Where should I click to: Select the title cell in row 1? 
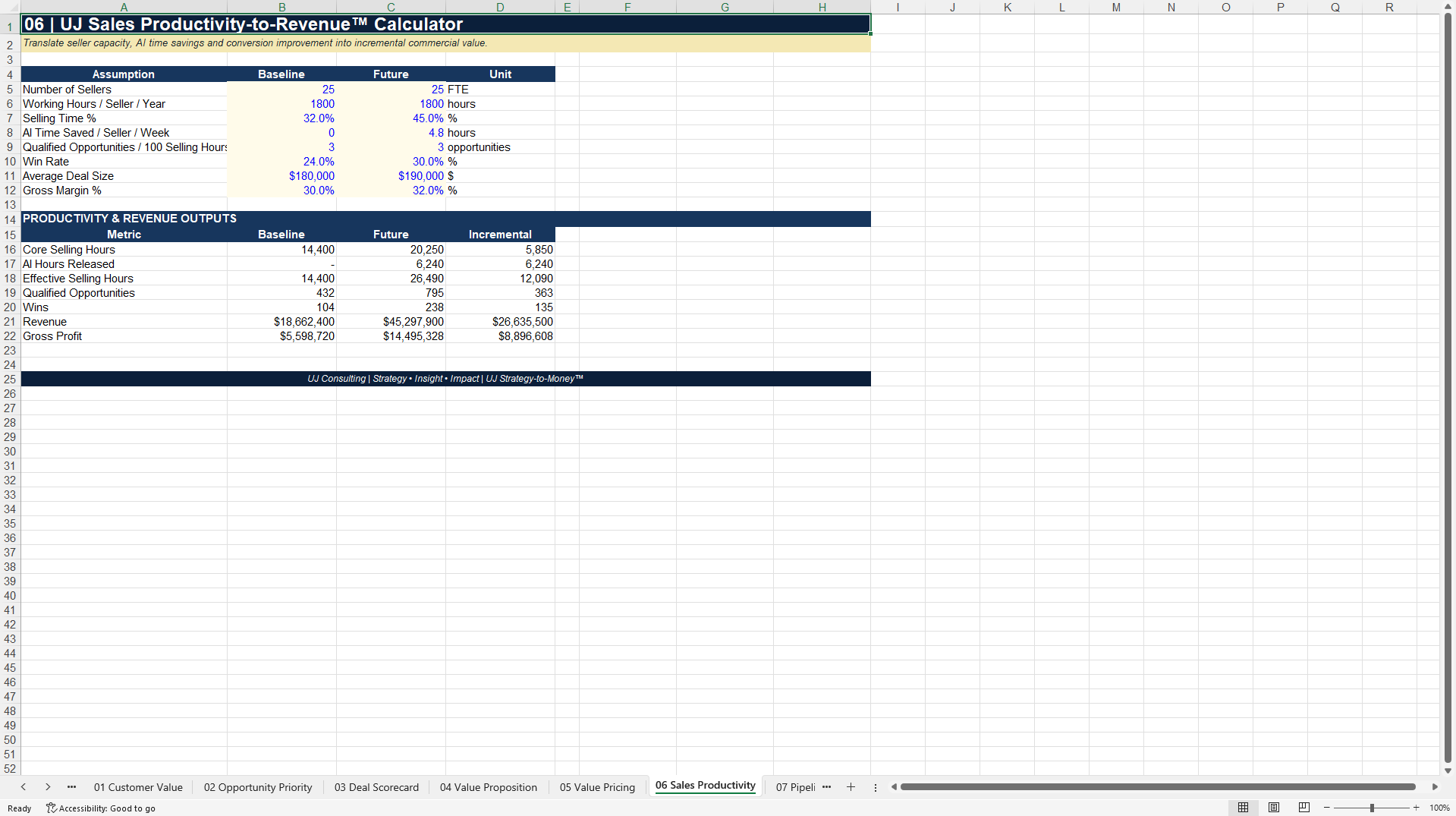[x=445, y=24]
